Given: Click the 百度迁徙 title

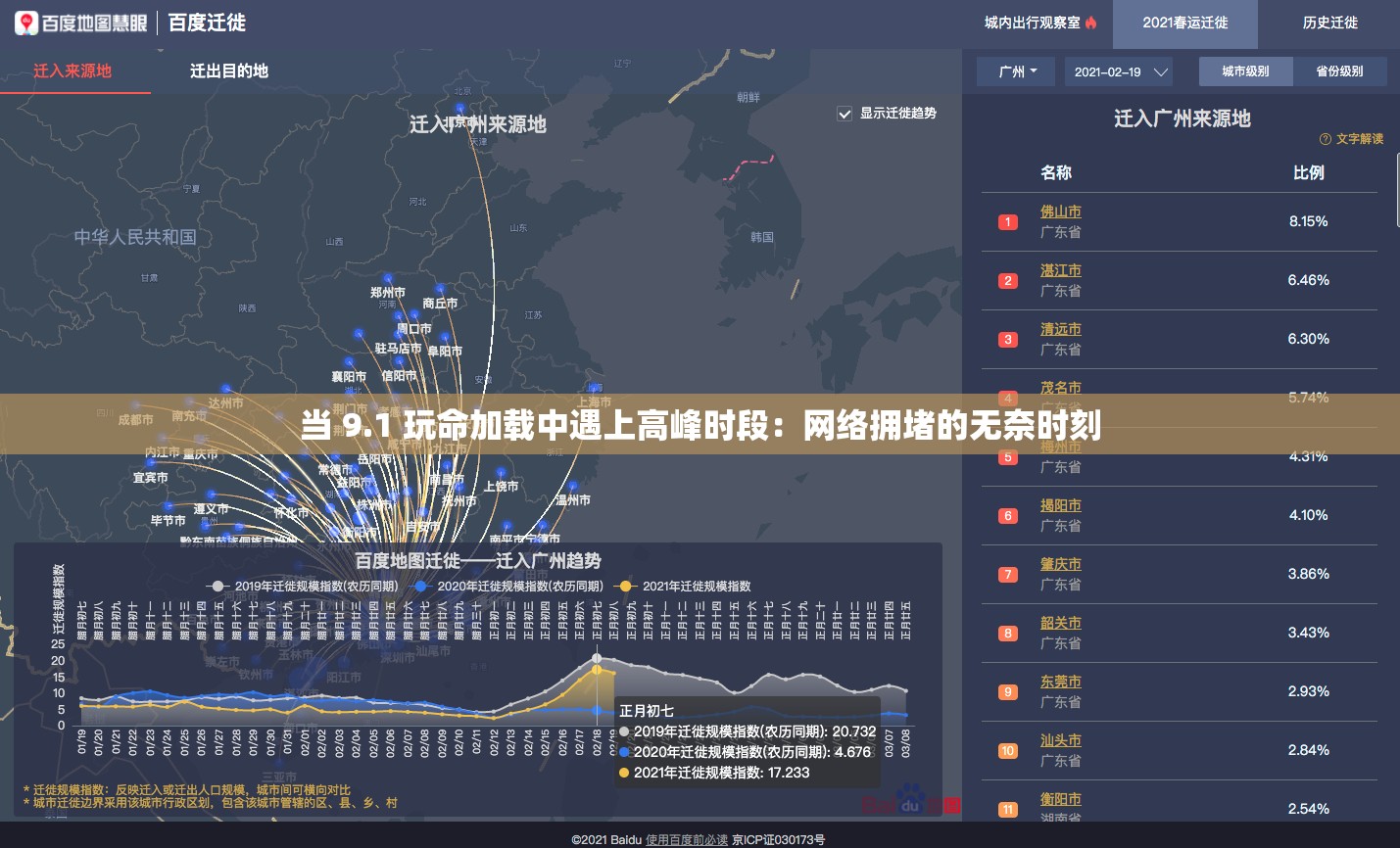Looking at the screenshot, I should (x=207, y=23).
